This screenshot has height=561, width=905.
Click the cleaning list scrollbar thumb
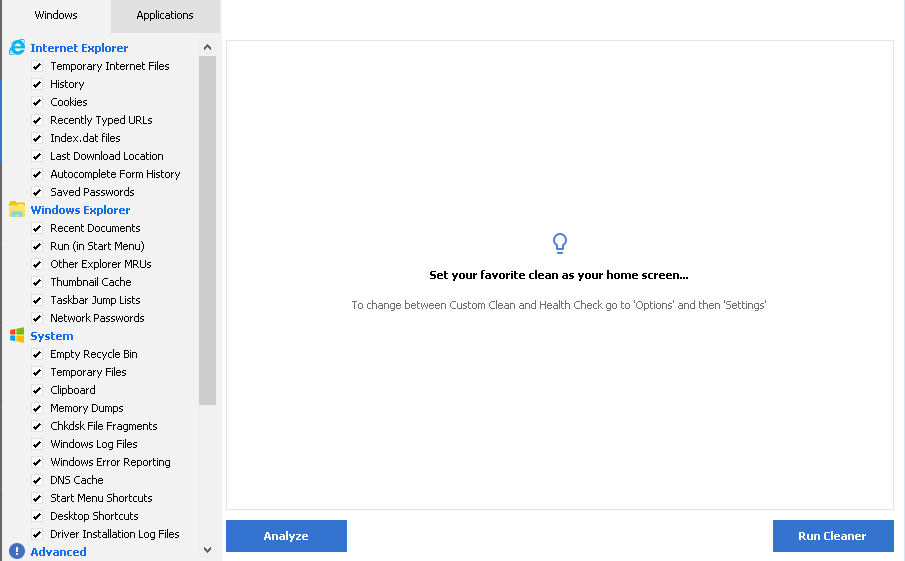(x=208, y=230)
